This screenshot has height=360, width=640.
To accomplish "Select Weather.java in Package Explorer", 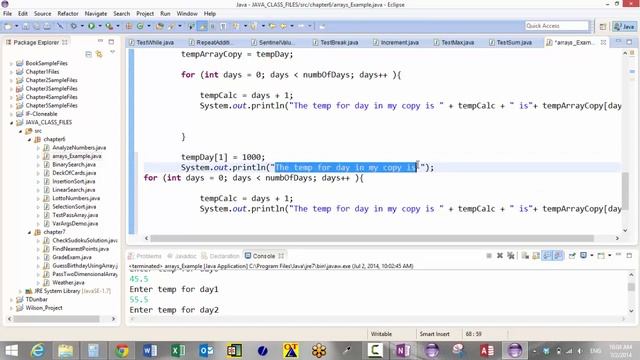I will [68, 282].
